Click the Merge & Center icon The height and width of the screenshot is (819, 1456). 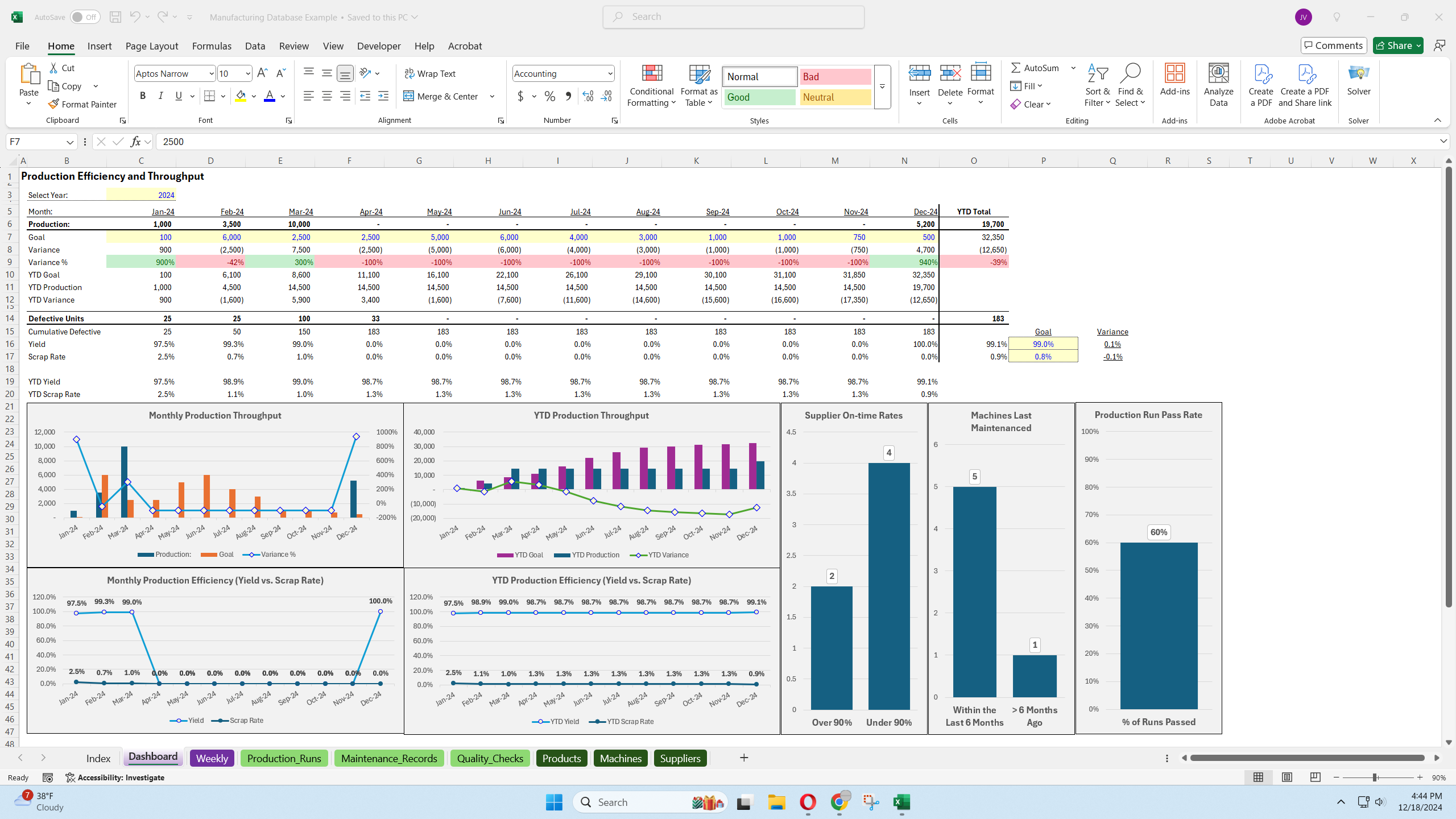408,96
